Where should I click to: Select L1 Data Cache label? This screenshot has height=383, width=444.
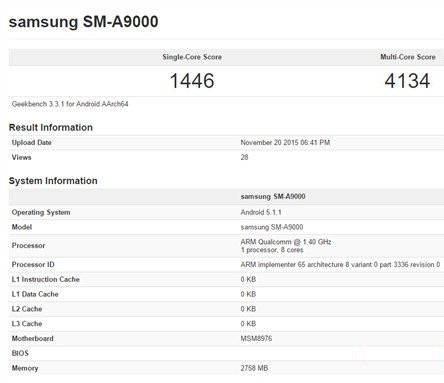coord(35,294)
